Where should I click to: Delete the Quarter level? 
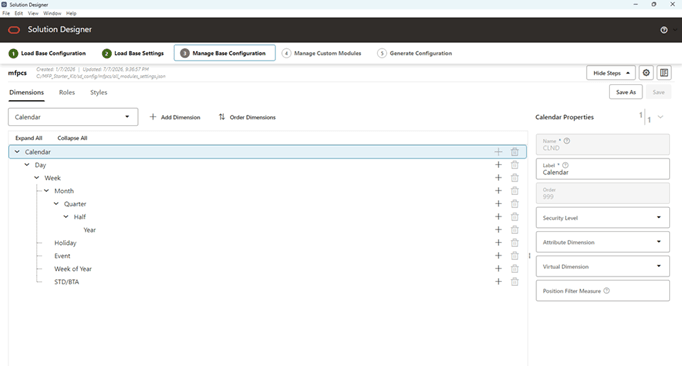[515, 204]
